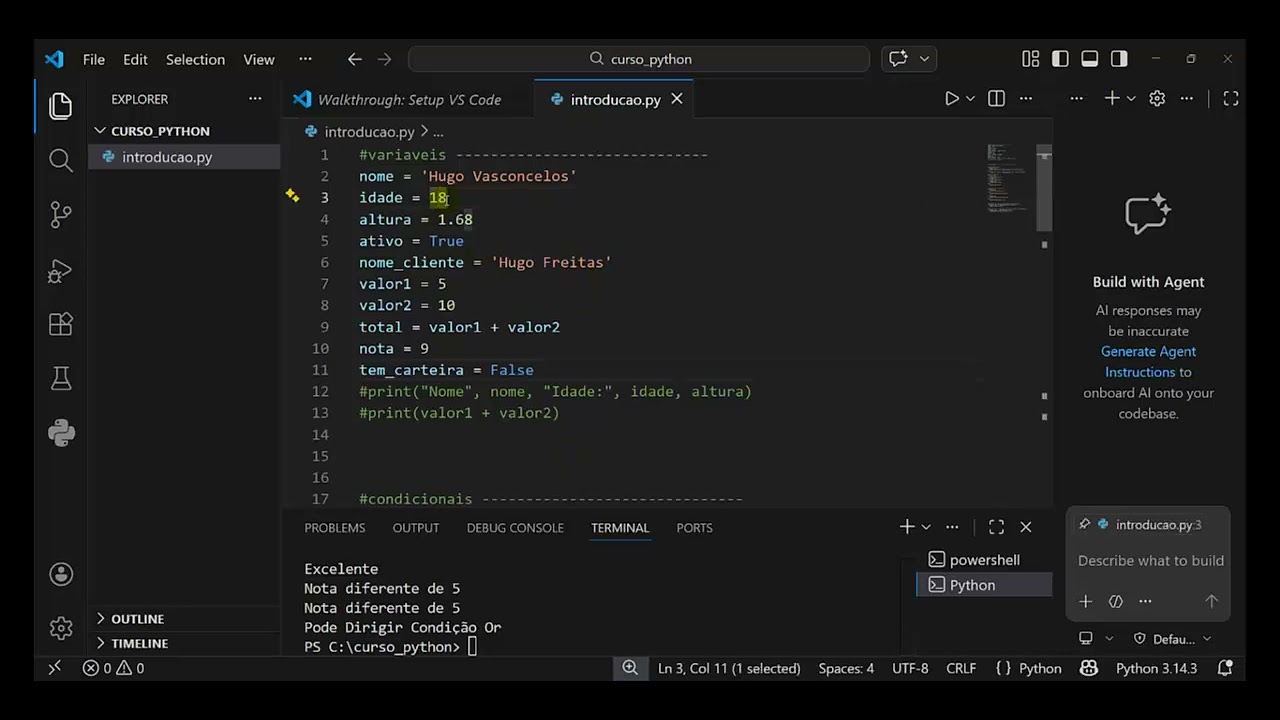Click the zoom magnifier in status bar
Image resolution: width=1280 pixels, height=720 pixels.
pos(630,668)
